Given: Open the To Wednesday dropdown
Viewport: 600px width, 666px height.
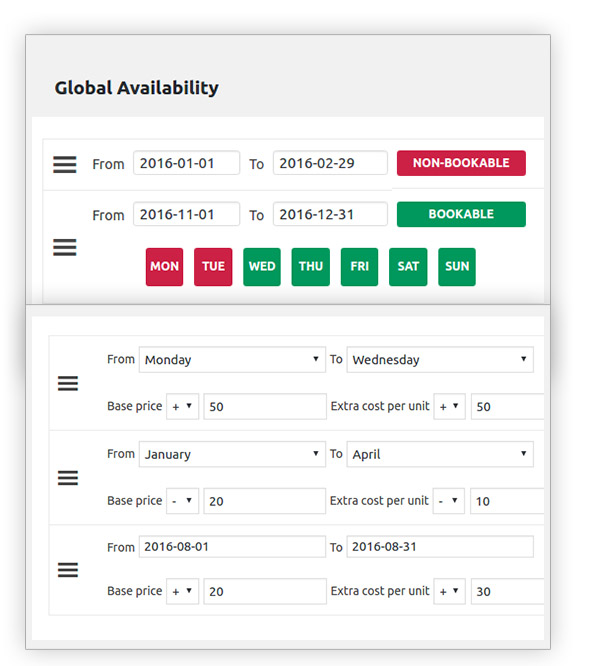Looking at the screenshot, I should pyautogui.click(x=440, y=360).
